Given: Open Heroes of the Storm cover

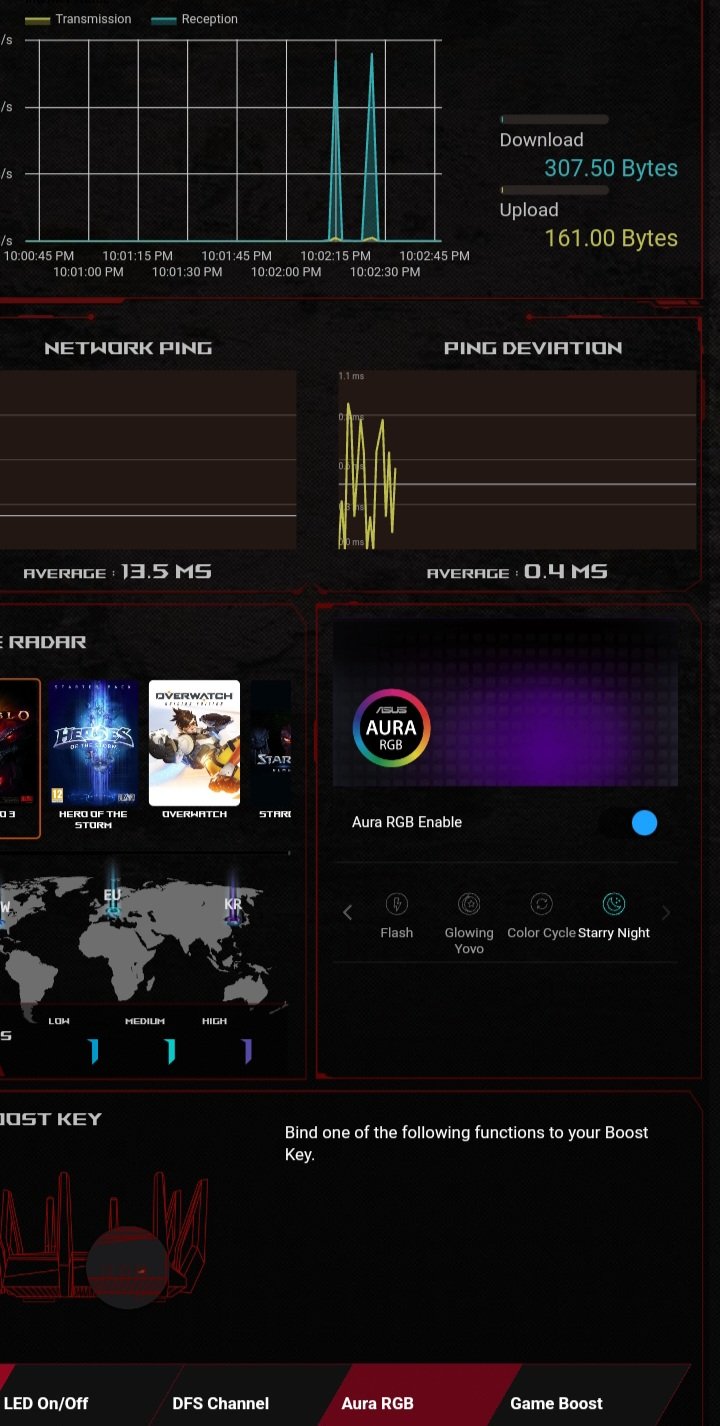Looking at the screenshot, I should [x=93, y=743].
